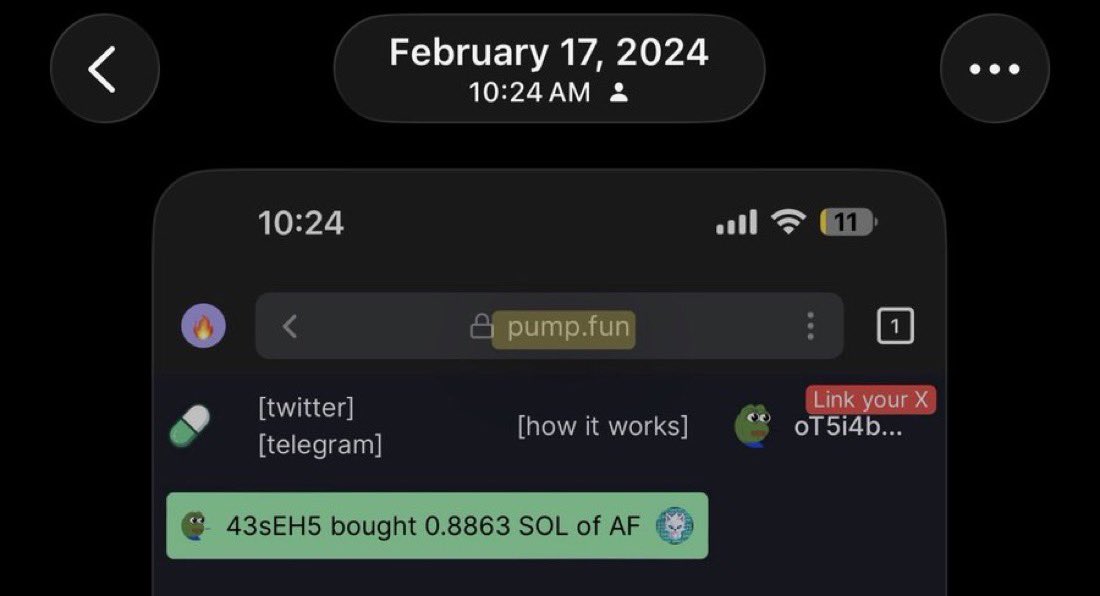Click the browser back chevron in address bar
The width and height of the screenshot is (1100, 596).
tap(290, 326)
